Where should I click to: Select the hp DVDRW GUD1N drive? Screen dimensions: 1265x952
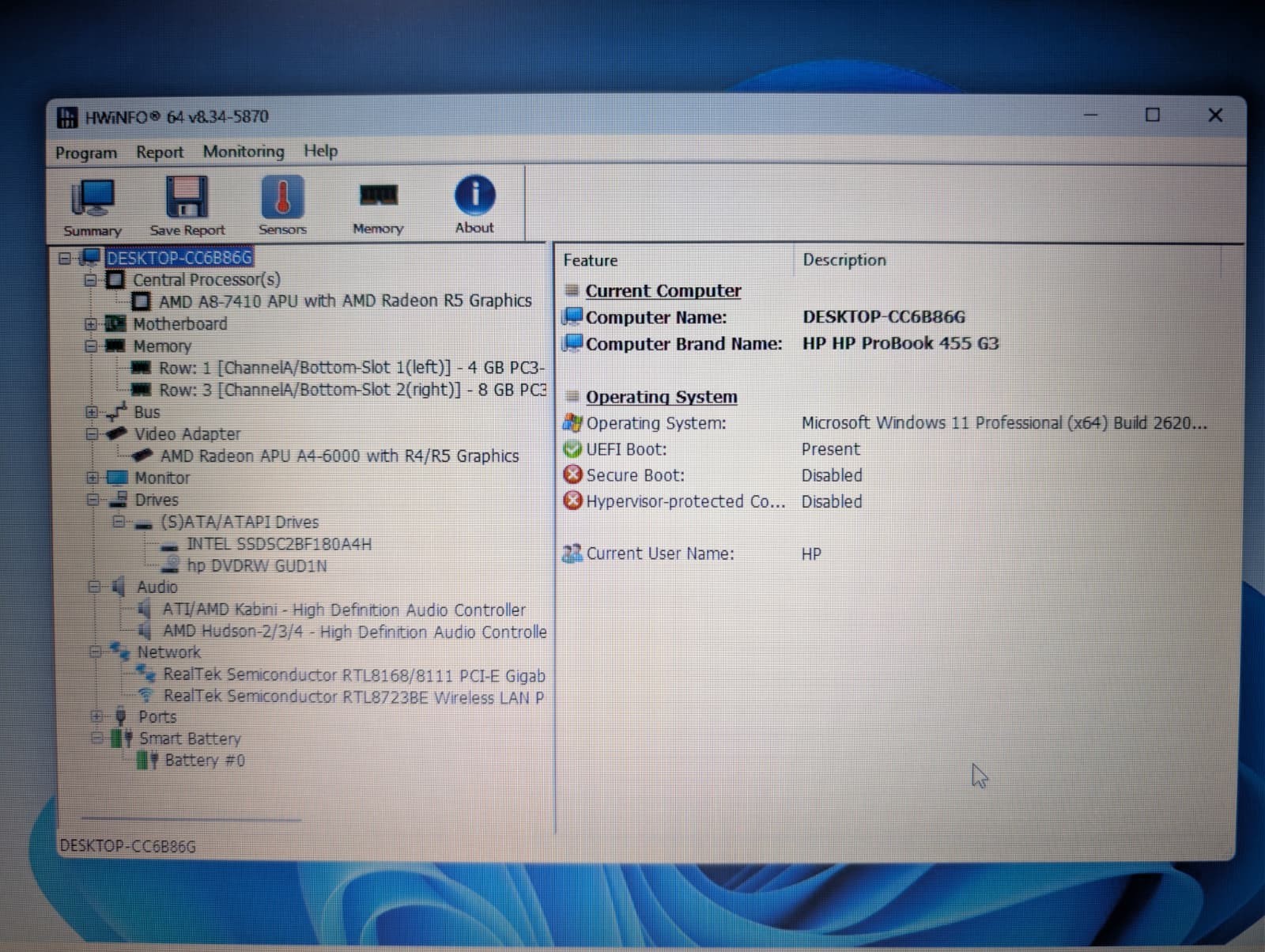(257, 566)
